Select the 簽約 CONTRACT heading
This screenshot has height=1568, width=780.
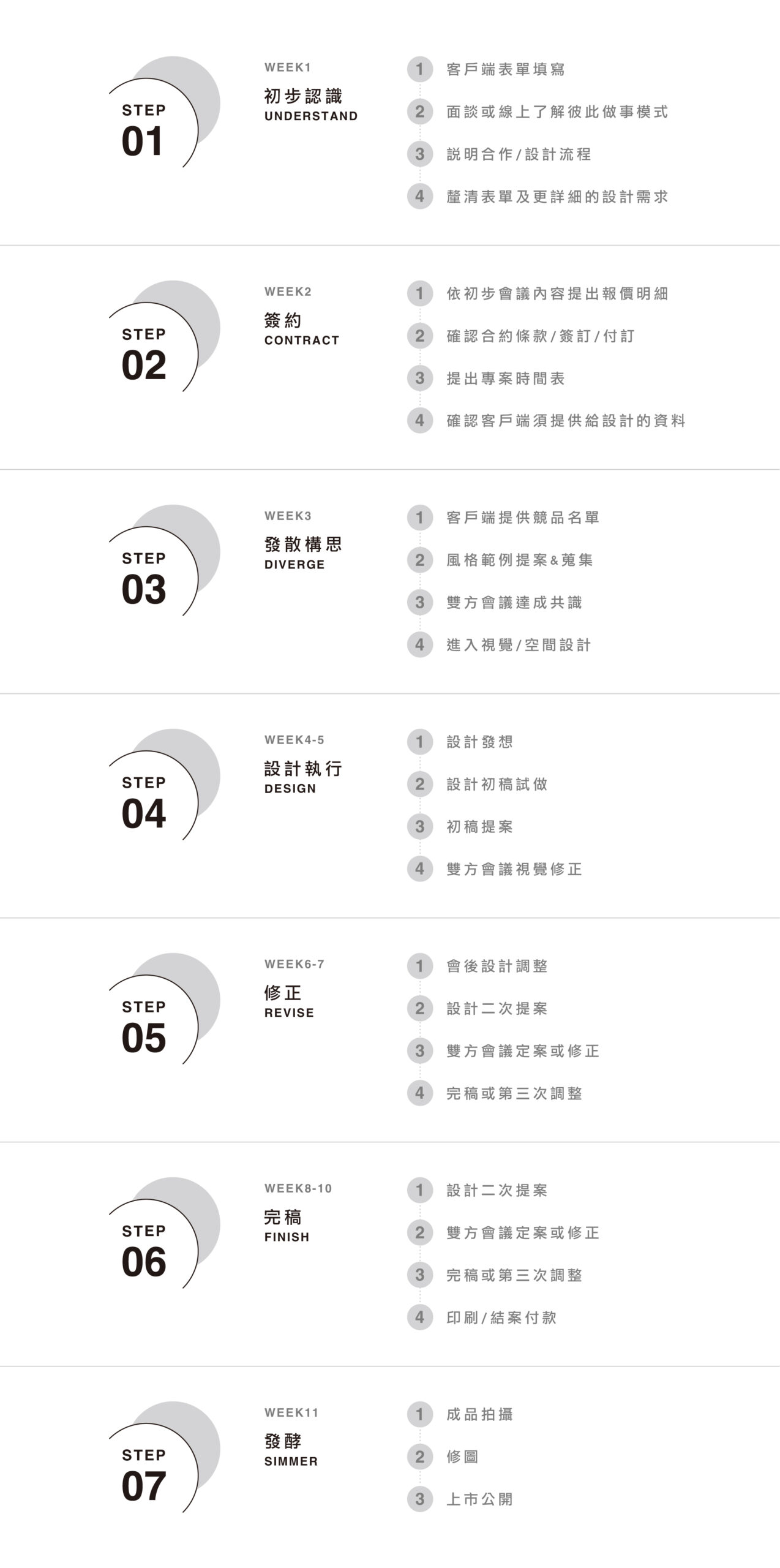click(x=301, y=329)
